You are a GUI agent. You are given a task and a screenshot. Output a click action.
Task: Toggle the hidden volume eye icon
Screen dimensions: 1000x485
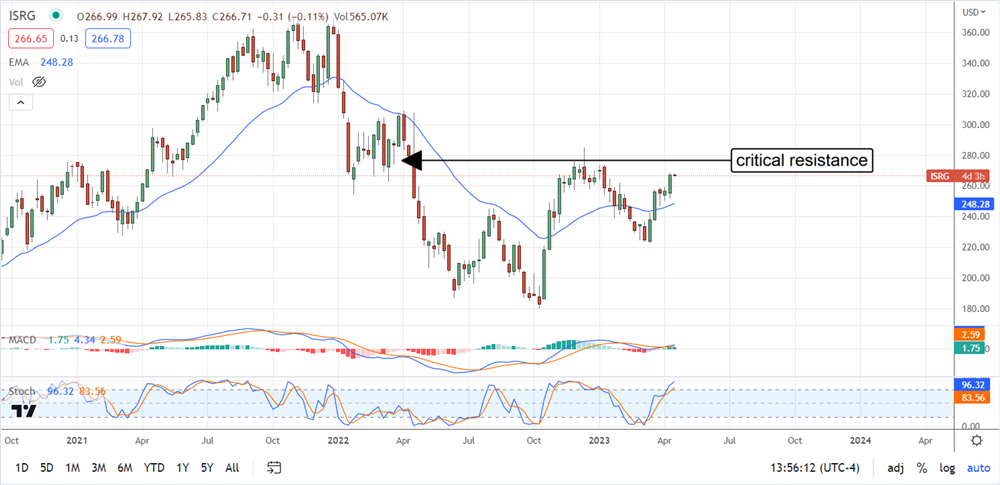[x=40, y=82]
